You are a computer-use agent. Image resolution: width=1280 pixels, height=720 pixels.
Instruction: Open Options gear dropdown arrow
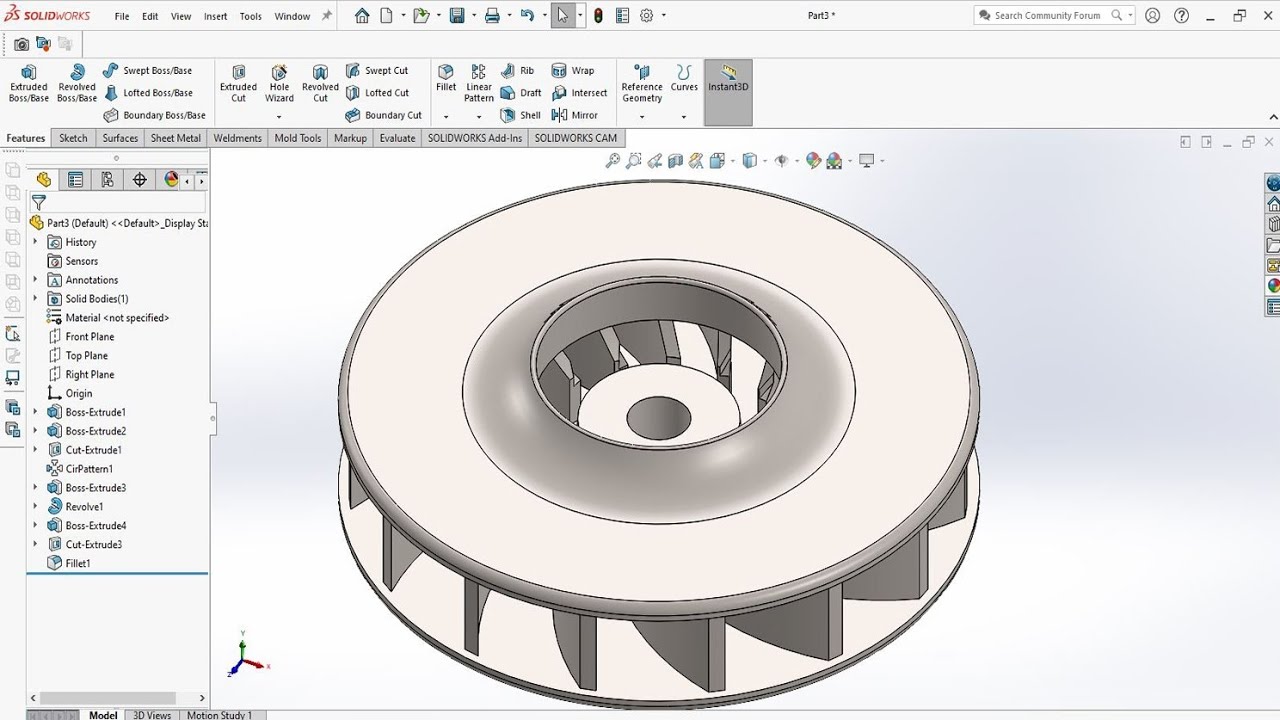point(664,16)
